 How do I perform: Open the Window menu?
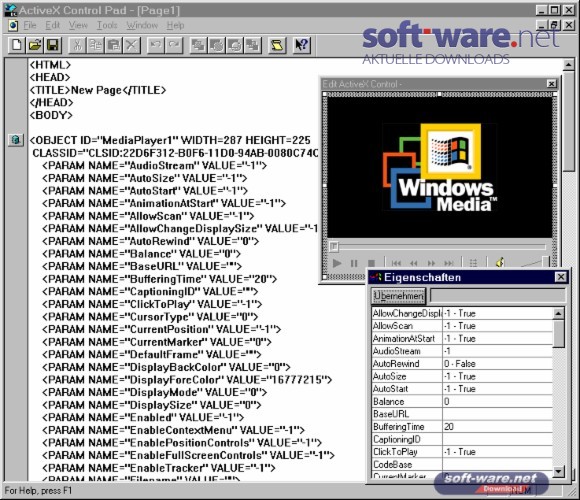(x=142, y=26)
